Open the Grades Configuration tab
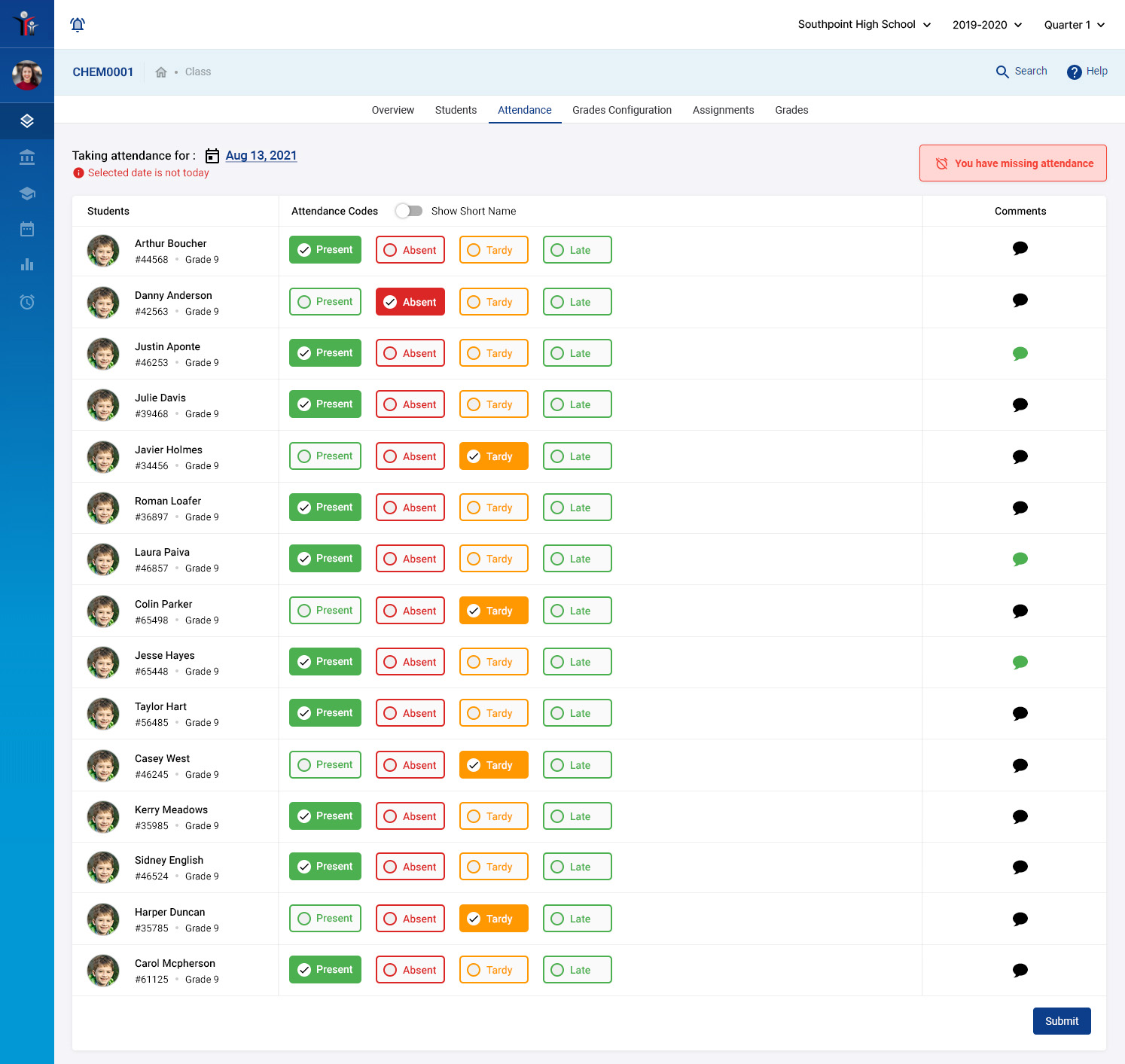Viewport: 1125px width, 1064px height. click(622, 110)
